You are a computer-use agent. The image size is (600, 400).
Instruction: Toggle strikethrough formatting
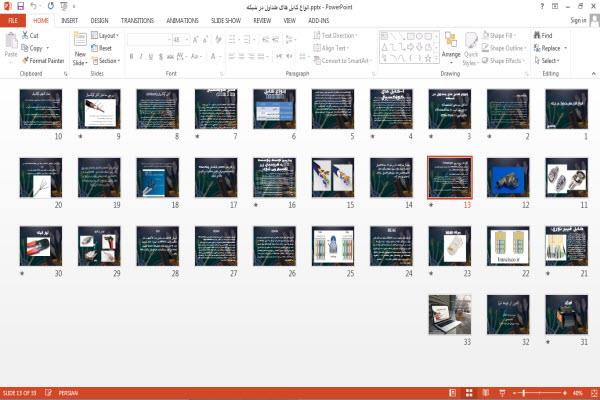tap(170, 57)
